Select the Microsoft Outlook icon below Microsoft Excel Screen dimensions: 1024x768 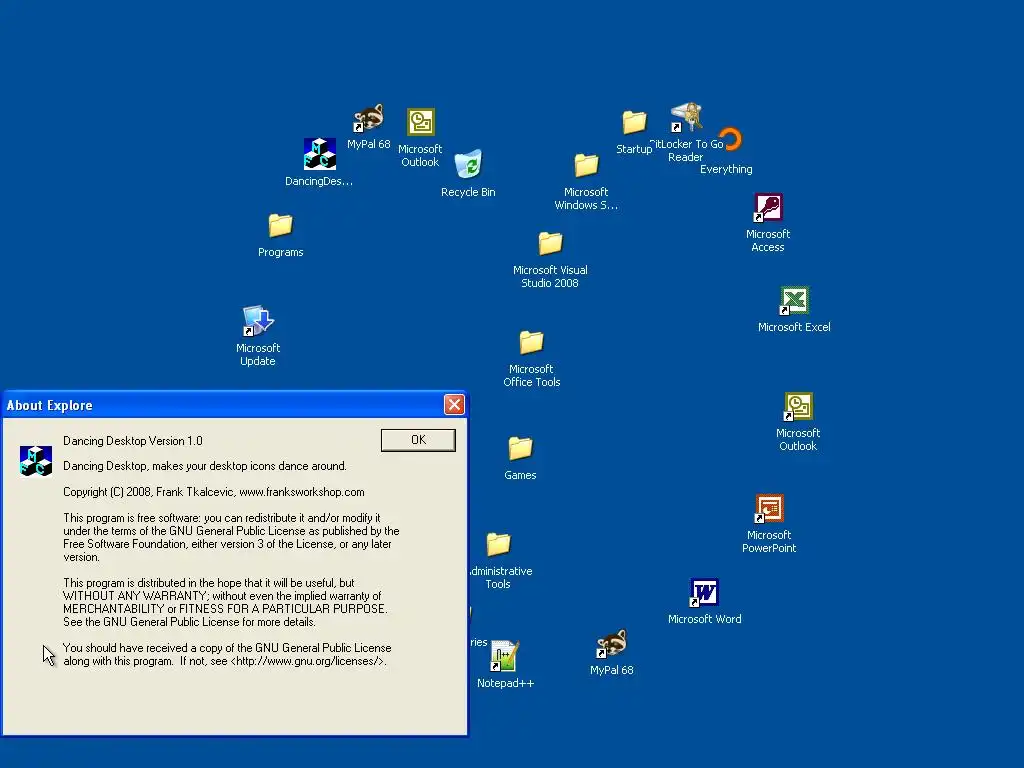click(x=798, y=407)
